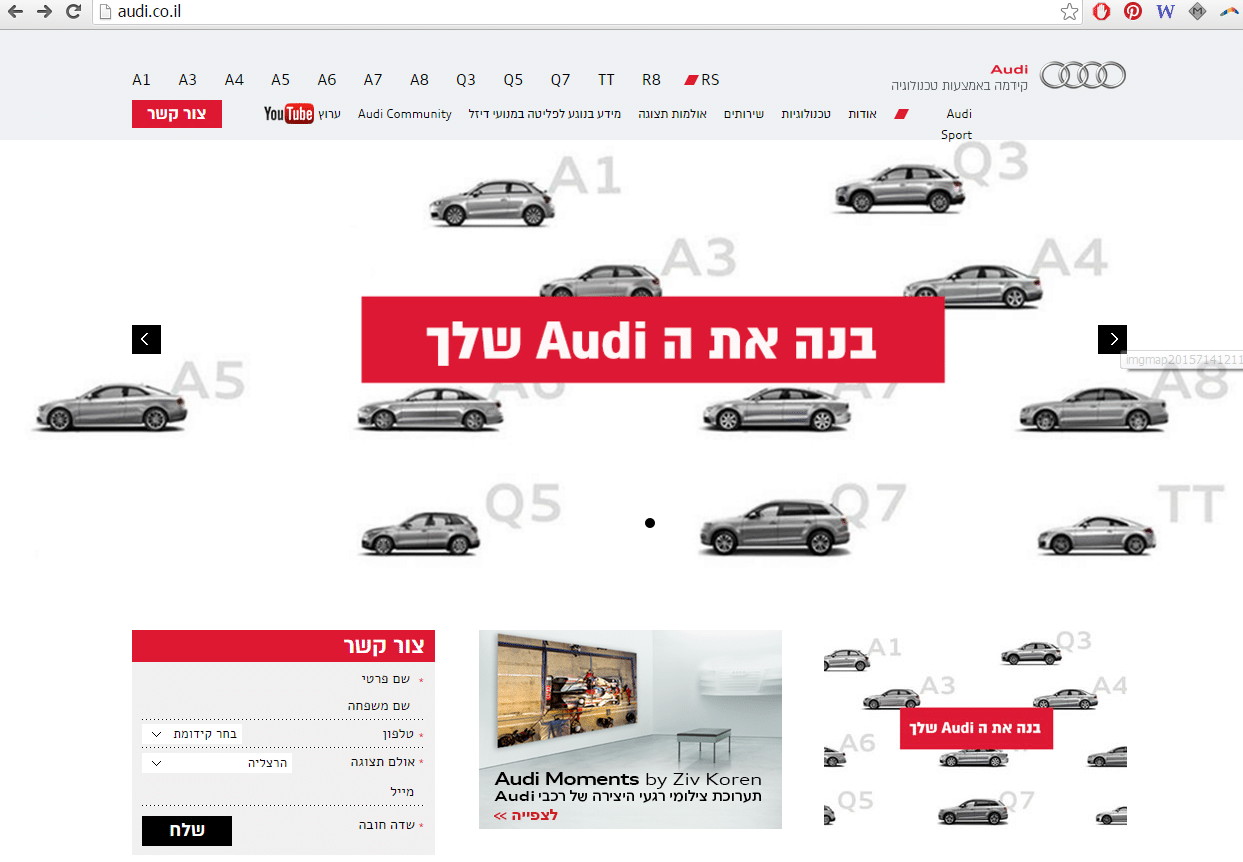Click the address bar showing audi.co.il

[575, 12]
